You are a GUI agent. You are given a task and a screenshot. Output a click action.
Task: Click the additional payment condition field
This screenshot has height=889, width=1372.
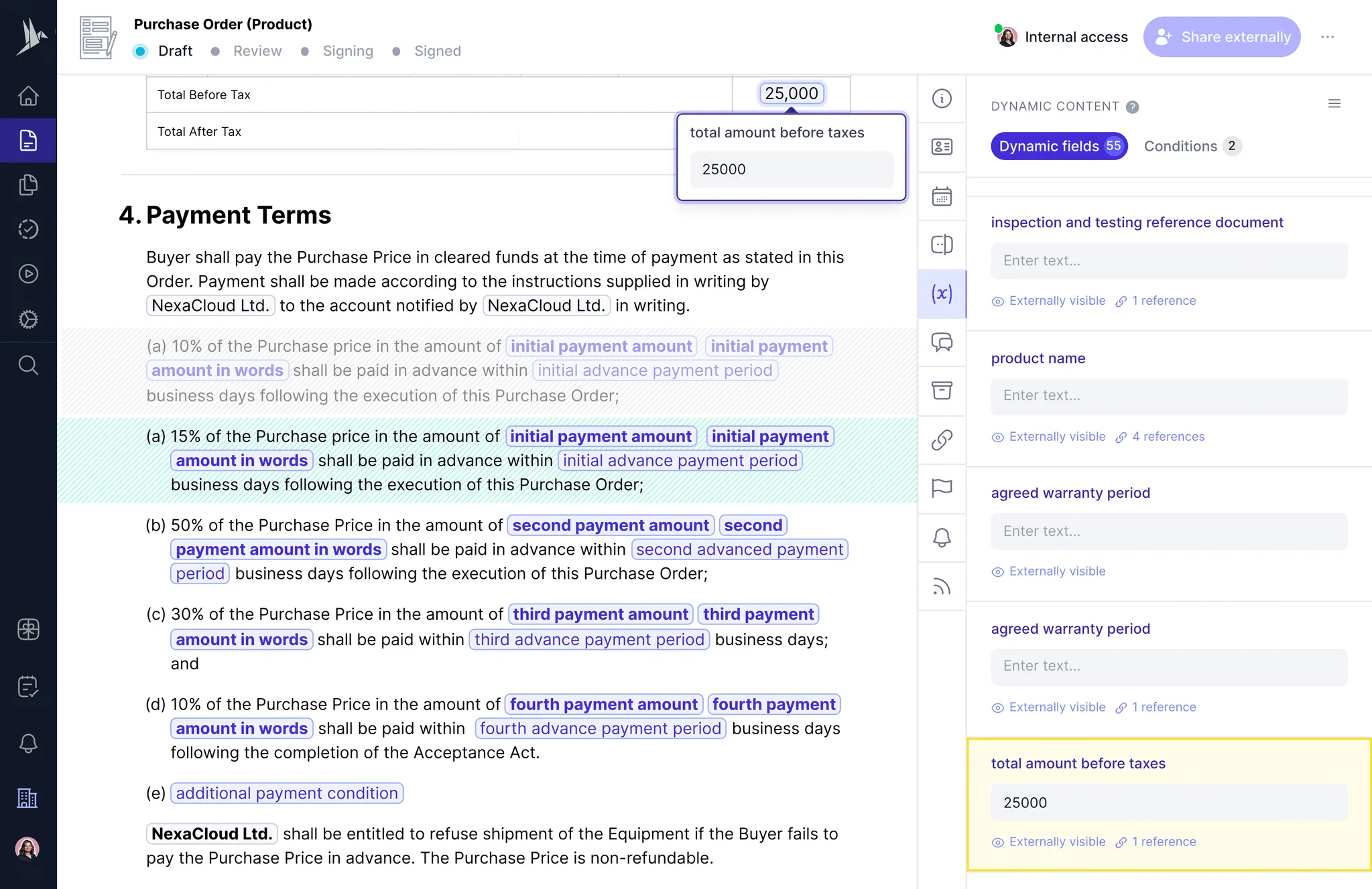tap(287, 793)
